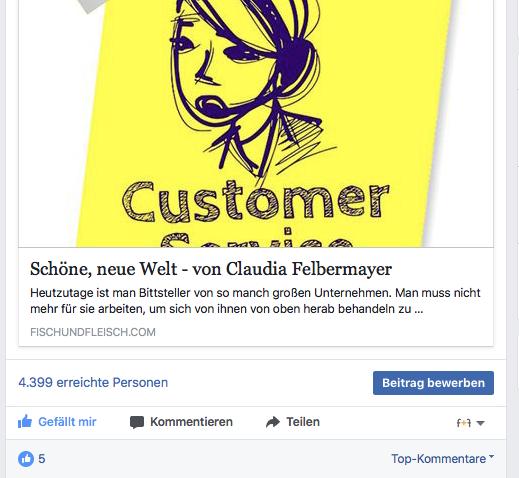Open the Customer Service preview image

256,124
